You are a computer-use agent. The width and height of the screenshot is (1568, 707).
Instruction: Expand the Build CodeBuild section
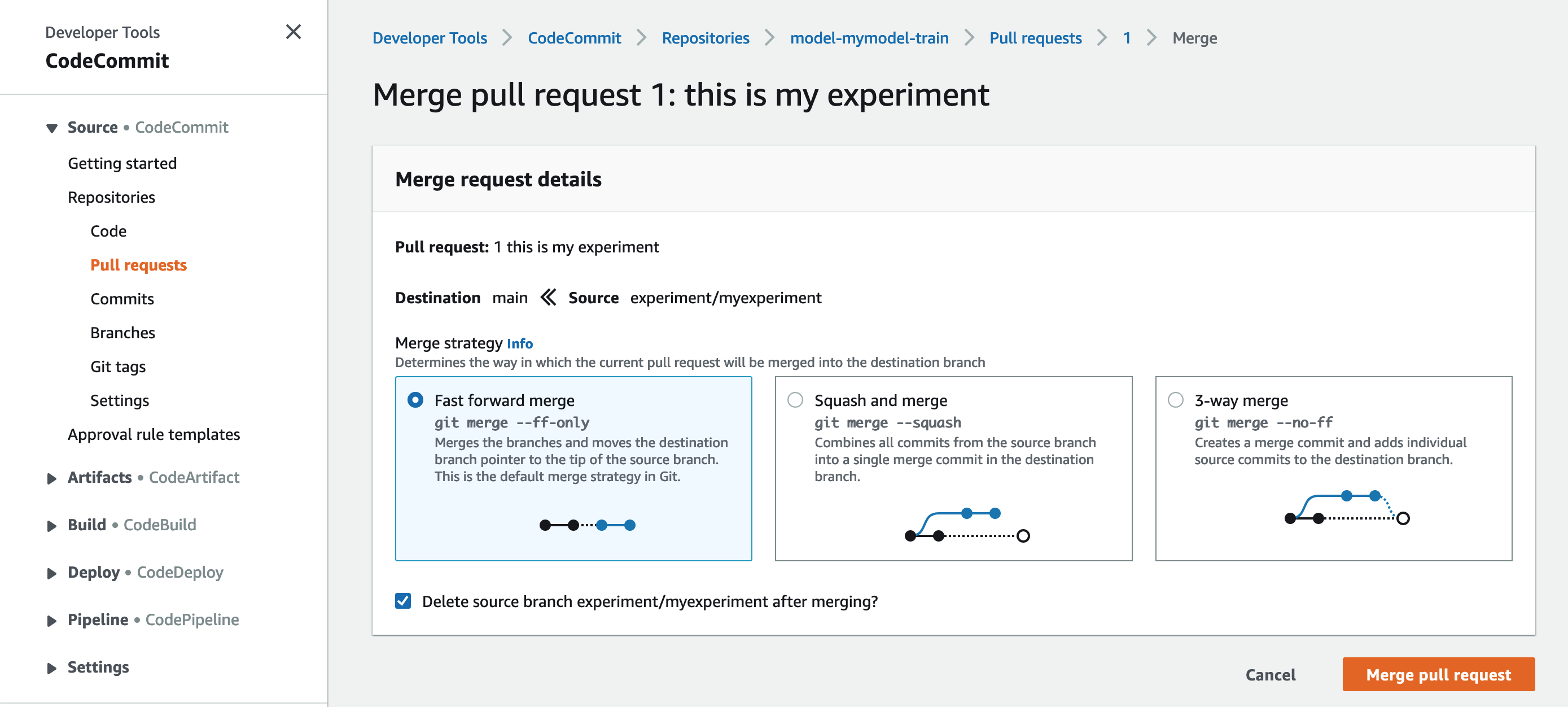(52, 526)
